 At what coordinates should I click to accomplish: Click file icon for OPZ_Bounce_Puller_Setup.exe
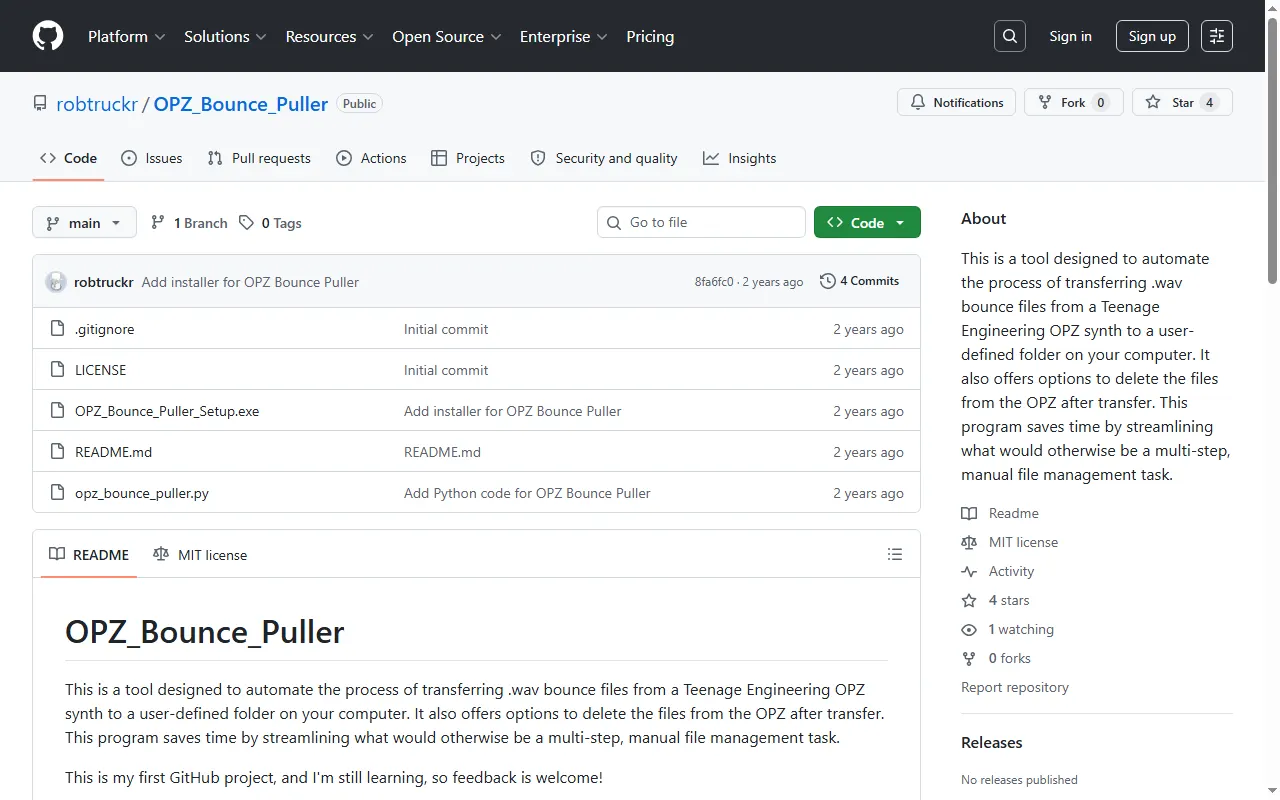pos(57,411)
